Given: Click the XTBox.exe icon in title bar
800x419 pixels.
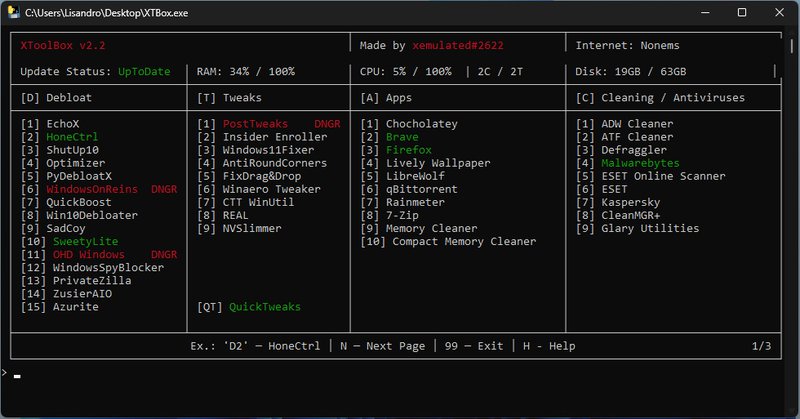Looking at the screenshot, I should tap(14, 12).
